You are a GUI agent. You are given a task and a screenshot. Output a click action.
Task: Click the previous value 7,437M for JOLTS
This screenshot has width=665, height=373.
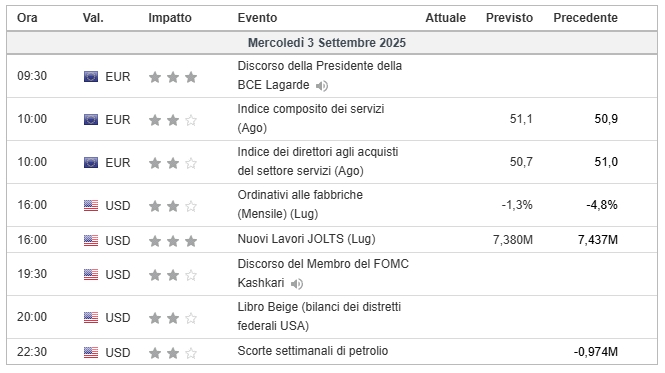coord(598,240)
